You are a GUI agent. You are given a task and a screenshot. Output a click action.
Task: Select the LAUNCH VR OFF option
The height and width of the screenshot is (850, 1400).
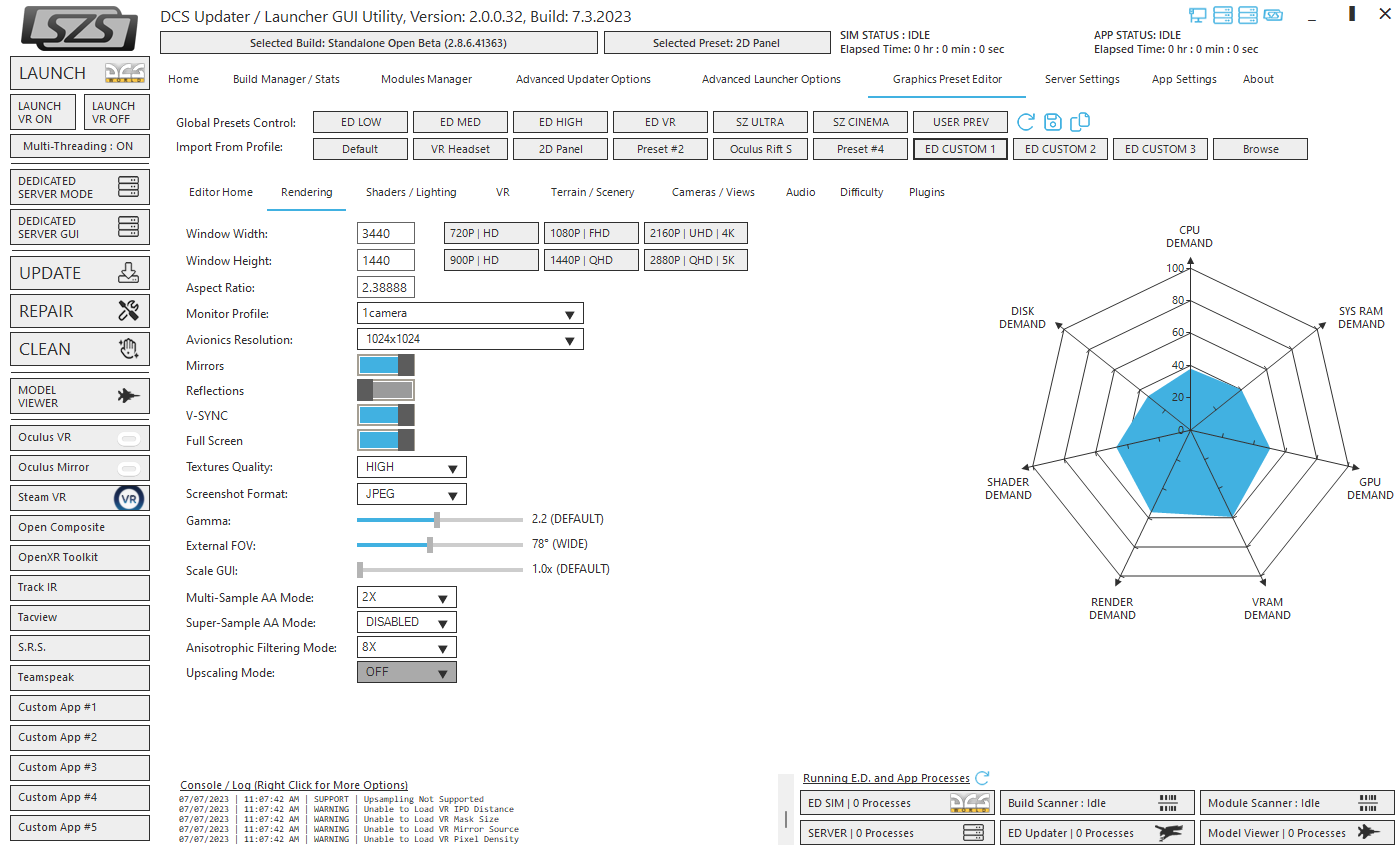(x=117, y=112)
